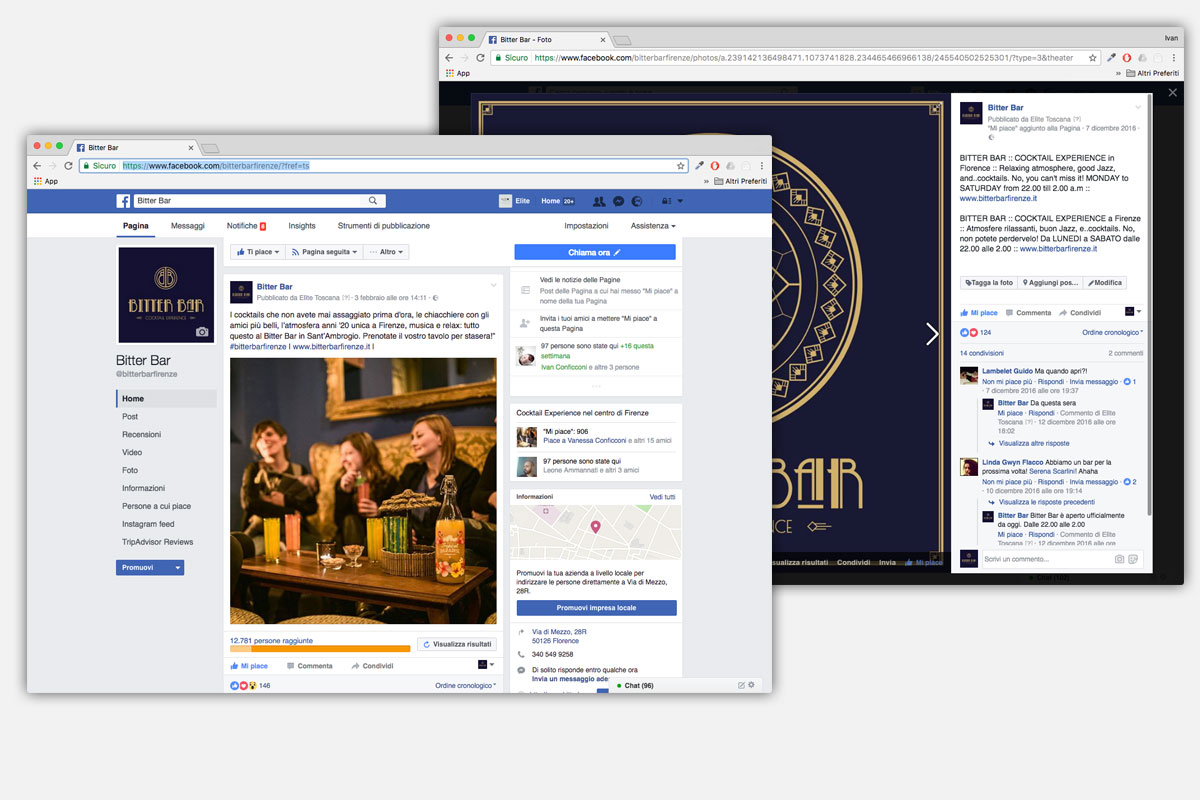Image resolution: width=1200 pixels, height=800 pixels.
Task: Open the post options chevron on the front post
Action: coord(493,286)
